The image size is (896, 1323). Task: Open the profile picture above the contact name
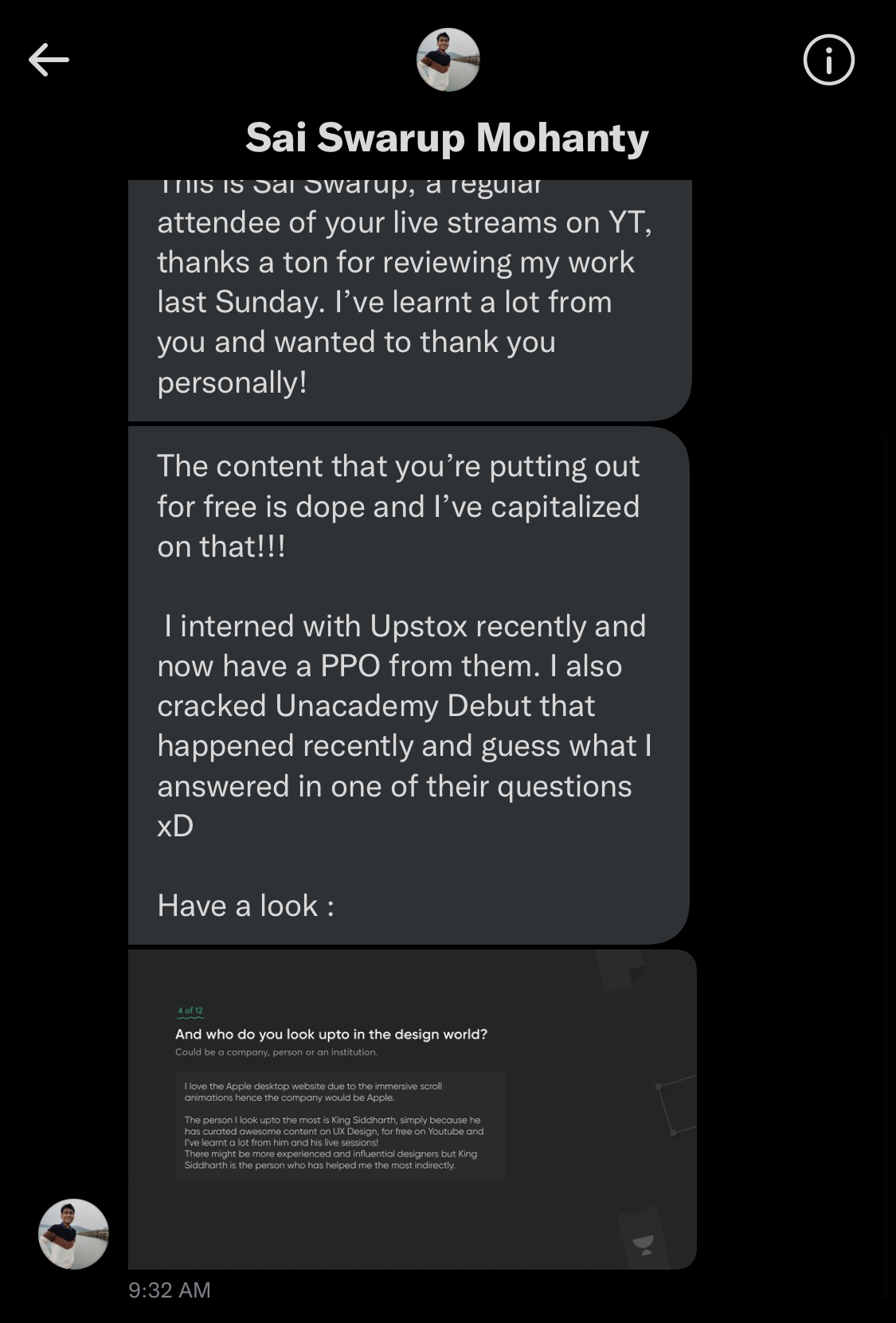pos(448,60)
